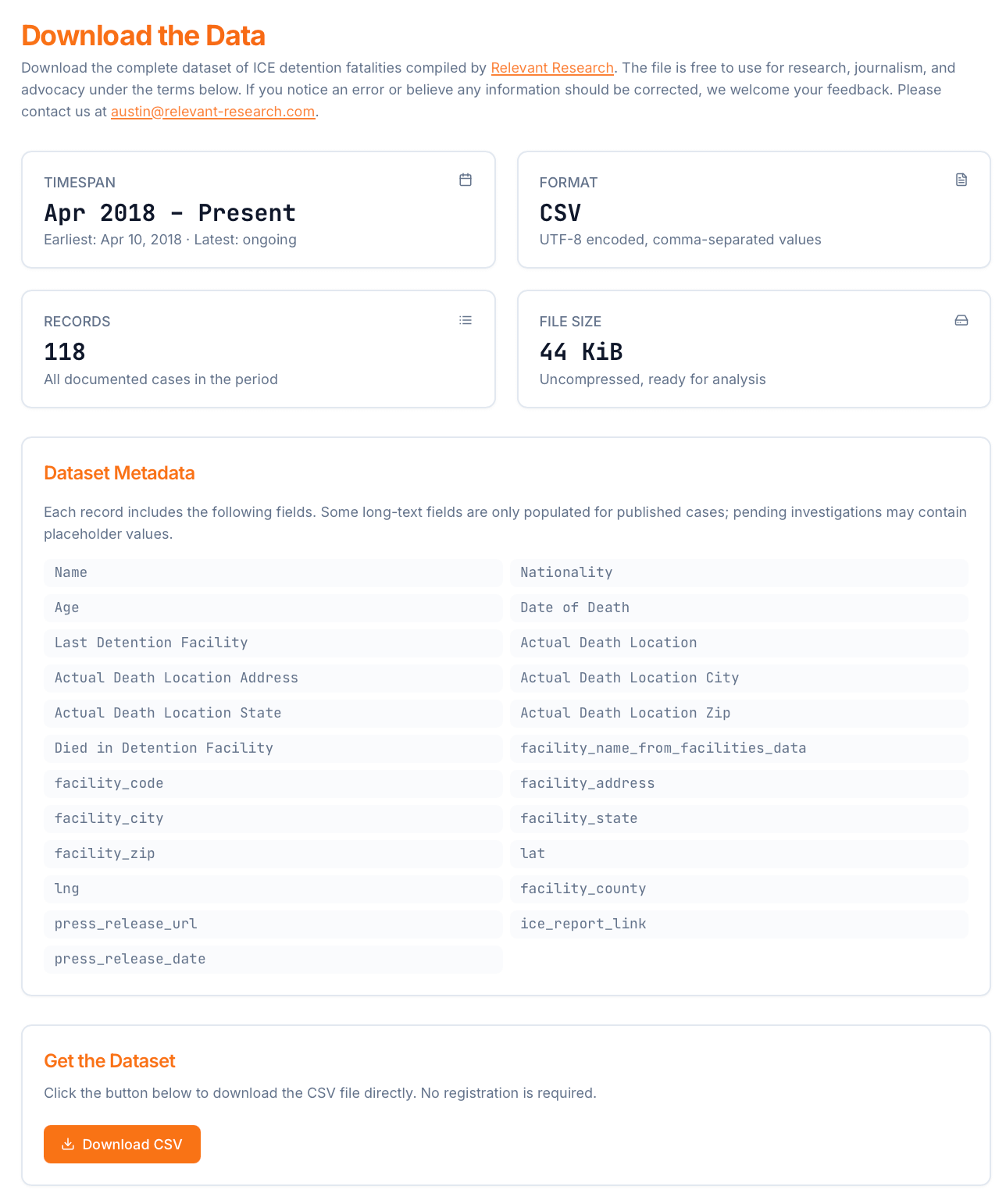Select the Nationality field chip
The width and height of the screenshot is (1006, 1204).
(739, 572)
